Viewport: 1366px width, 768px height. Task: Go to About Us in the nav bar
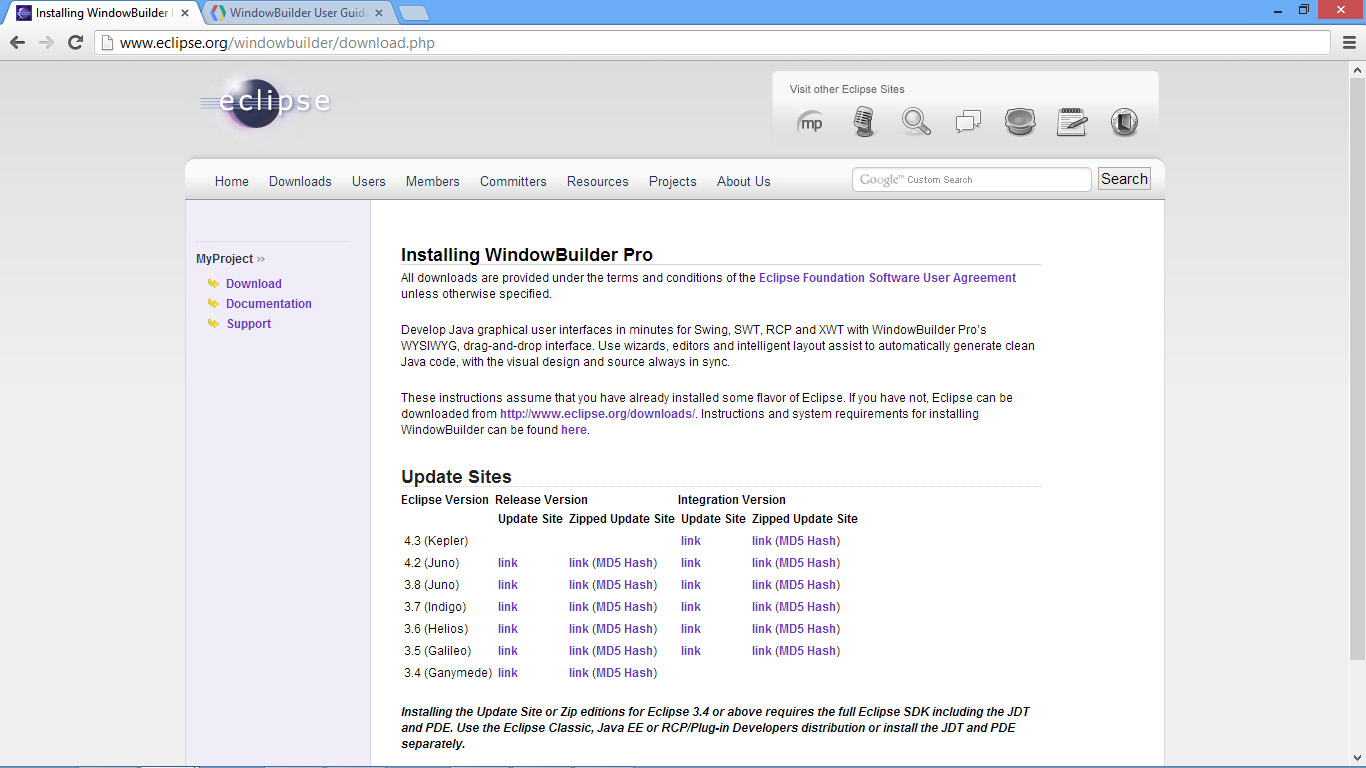pos(744,181)
